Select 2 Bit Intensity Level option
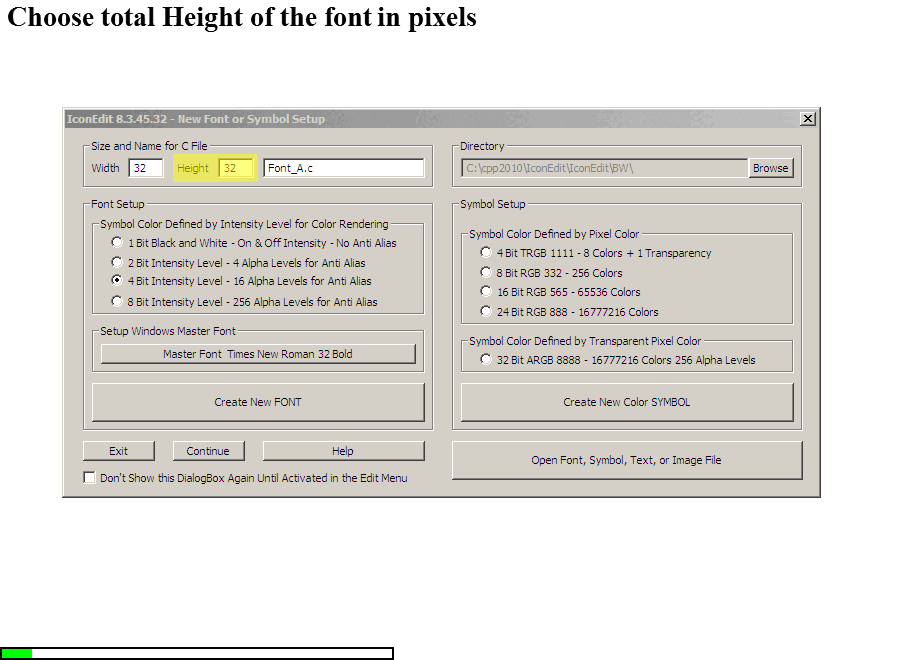Image resolution: width=900 pixels, height=660 pixels. pos(117,262)
